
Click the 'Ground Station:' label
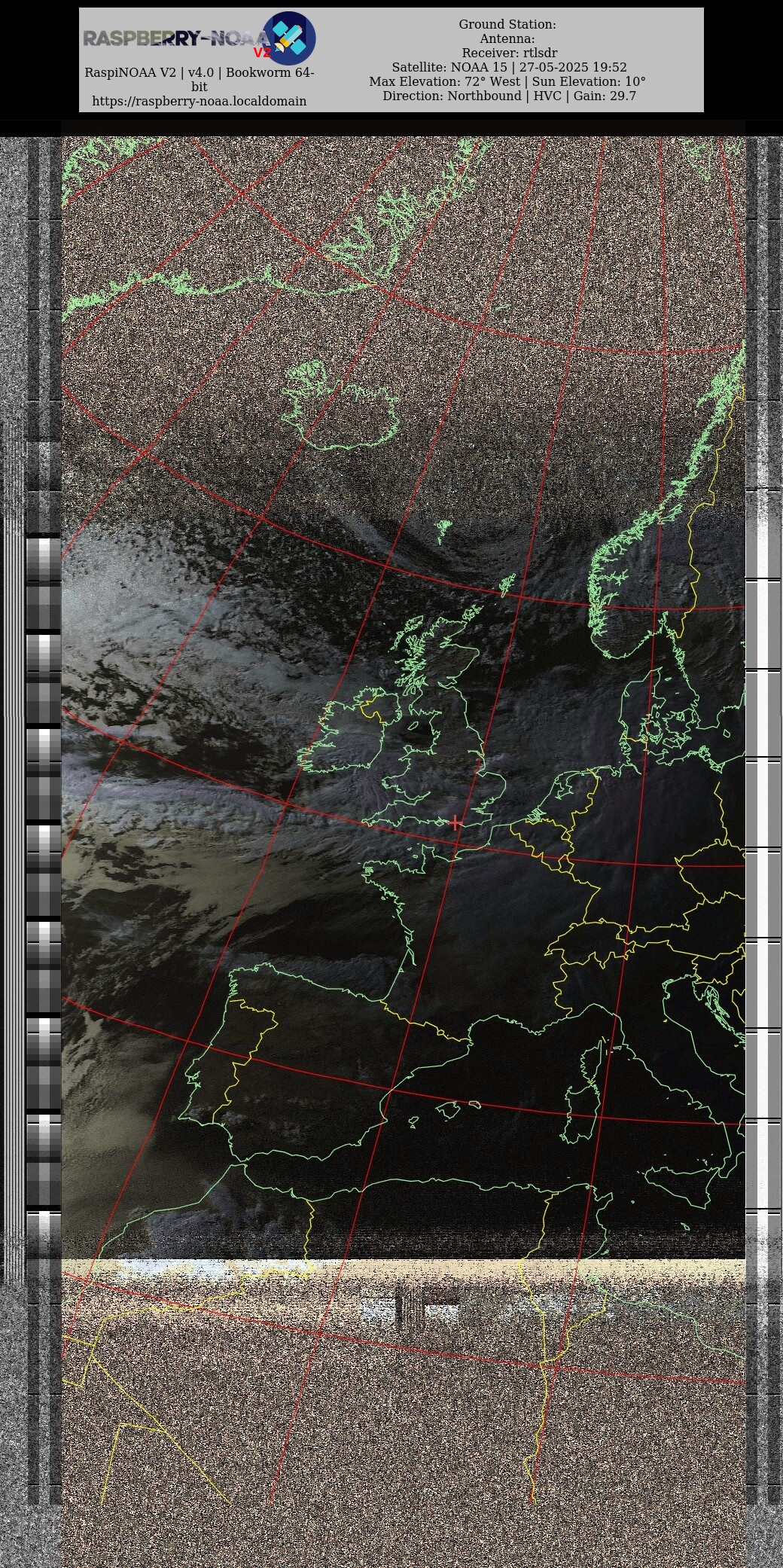[507, 25]
